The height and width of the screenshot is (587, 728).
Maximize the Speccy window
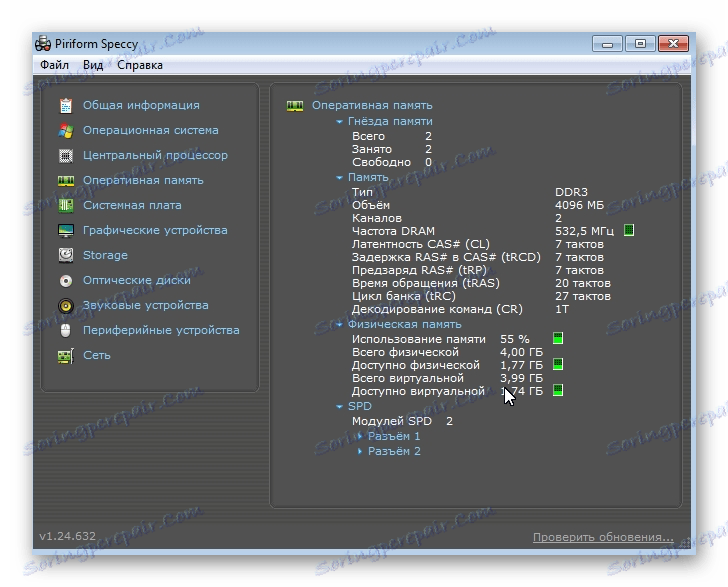(x=640, y=44)
